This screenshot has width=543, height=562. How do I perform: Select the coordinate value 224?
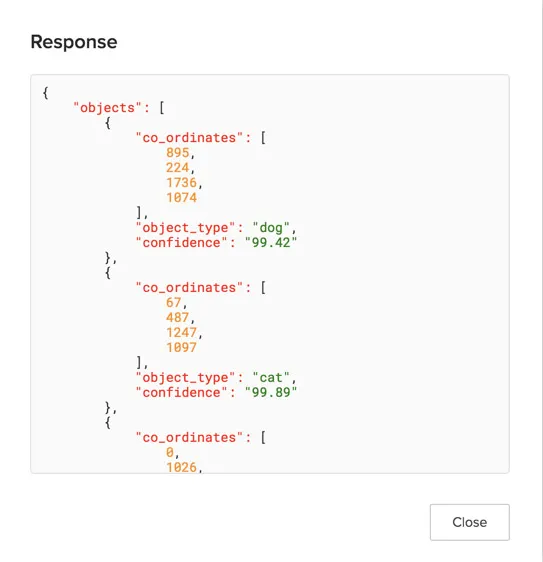[177, 168]
